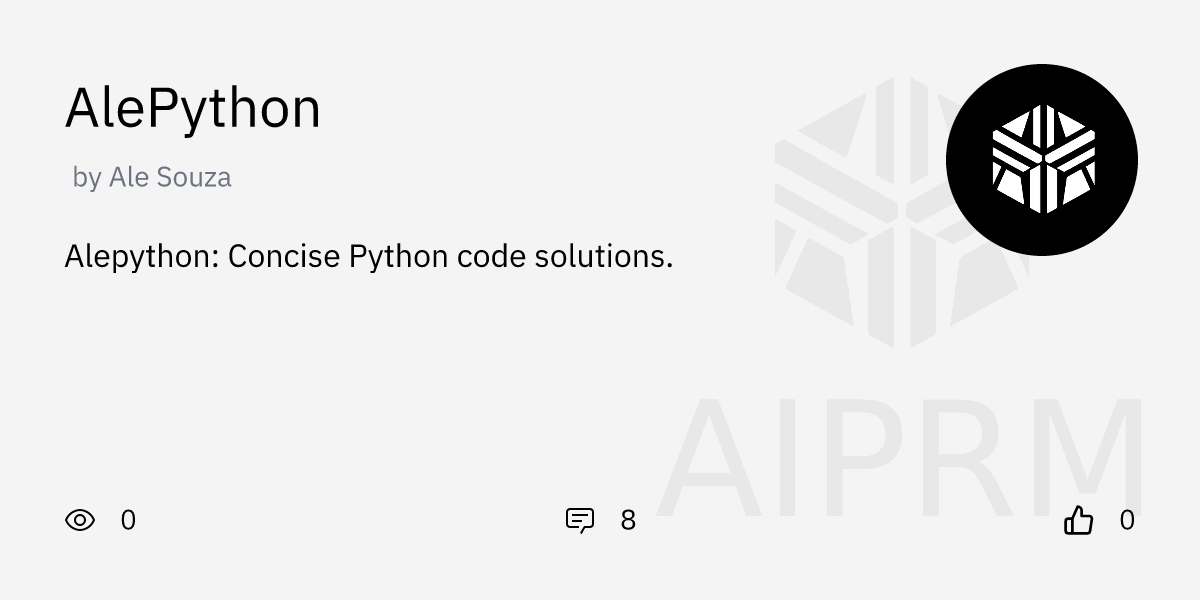Viewport: 1200px width, 600px height.
Task: Click the author name Ale Souza
Action: point(170,178)
